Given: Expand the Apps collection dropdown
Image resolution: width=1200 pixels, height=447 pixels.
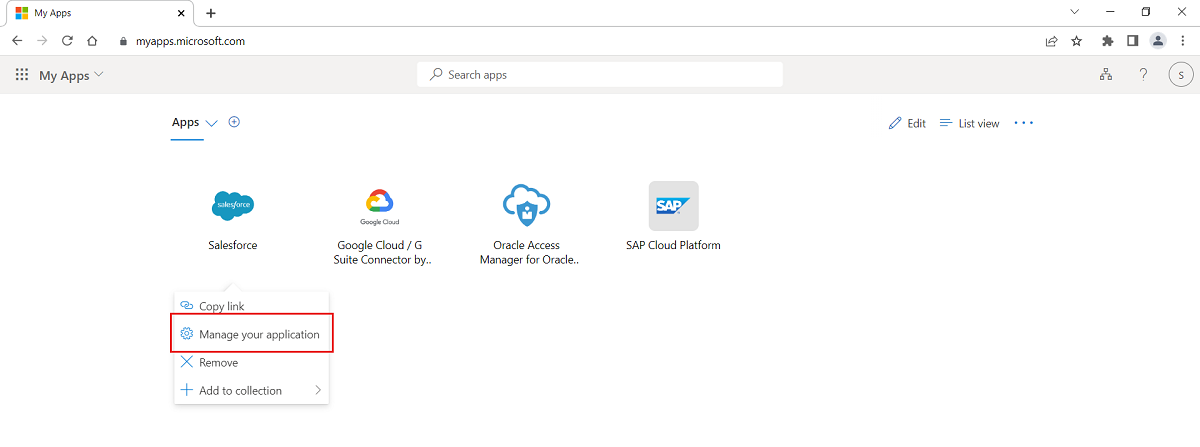Looking at the screenshot, I should (211, 123).
